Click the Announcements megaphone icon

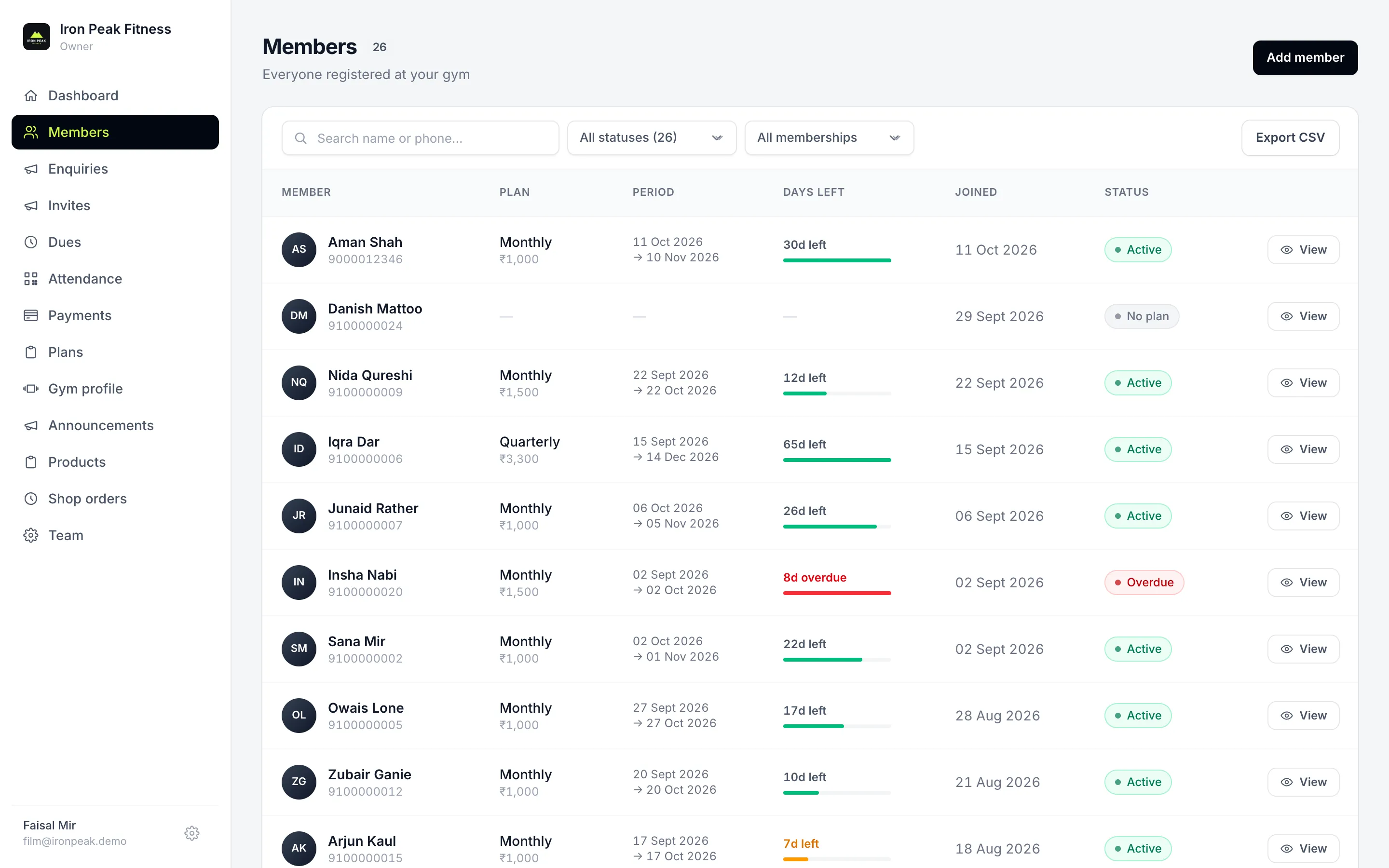(x=31, y=425)
